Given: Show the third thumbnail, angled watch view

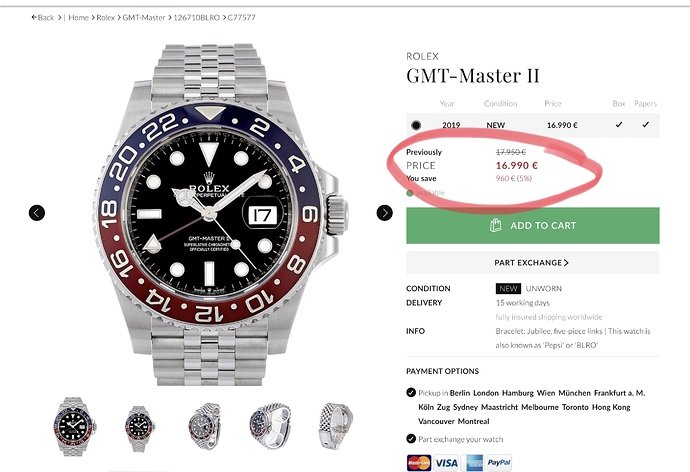Looking at the screenshot, I should 205,425.
